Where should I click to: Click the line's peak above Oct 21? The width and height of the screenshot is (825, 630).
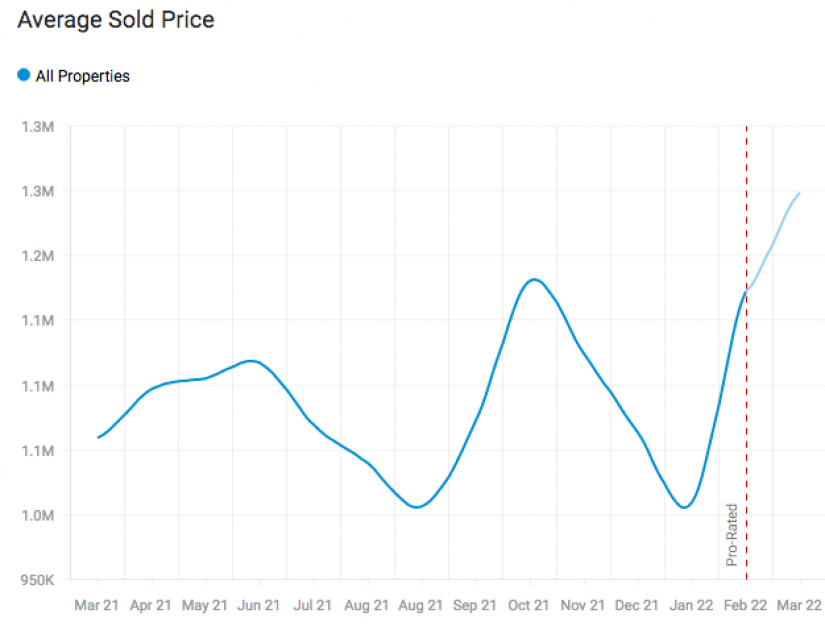pyautogui.click(x=534, y=279)
